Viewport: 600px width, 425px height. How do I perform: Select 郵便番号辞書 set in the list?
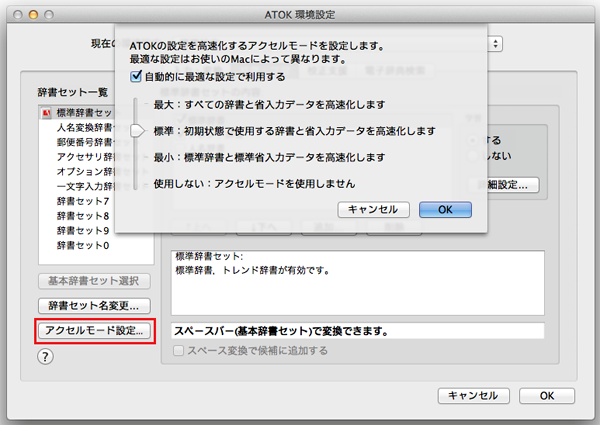(96, 142)
